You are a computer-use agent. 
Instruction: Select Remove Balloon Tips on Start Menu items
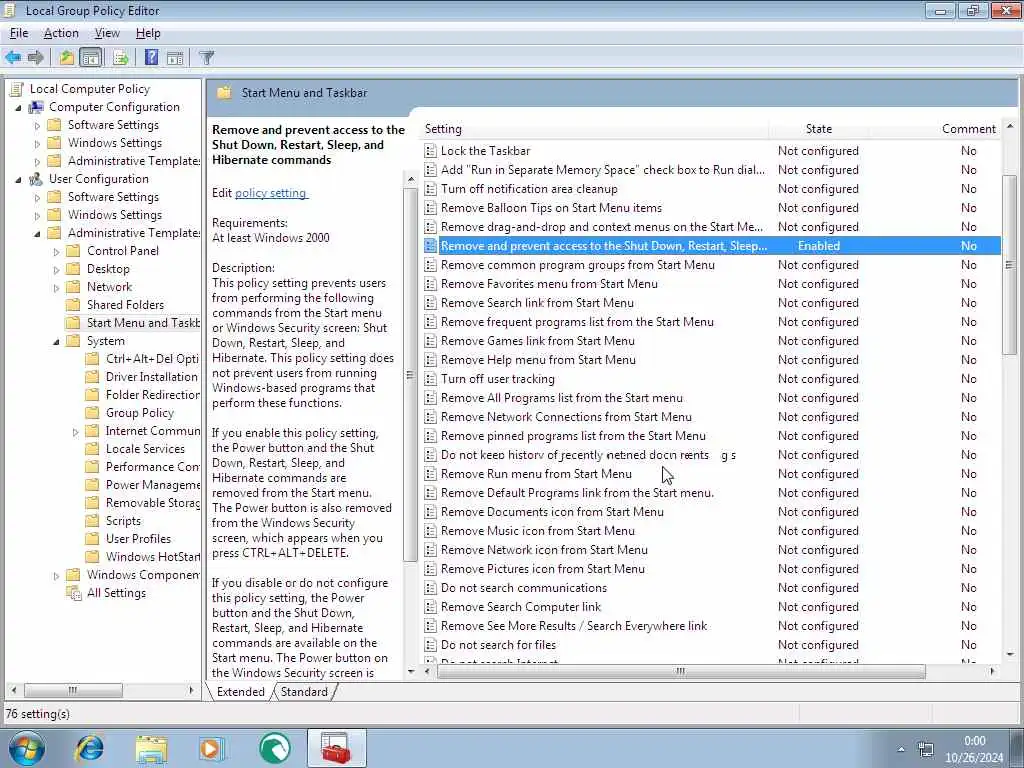[x=551, y=208]
